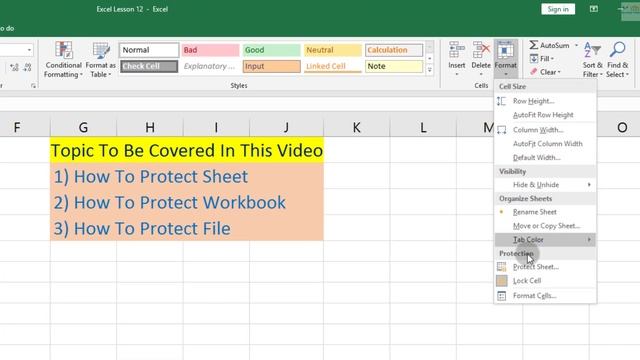Click the Format cells ribbon button
This screenshot has width=640, height=360.
505,59
